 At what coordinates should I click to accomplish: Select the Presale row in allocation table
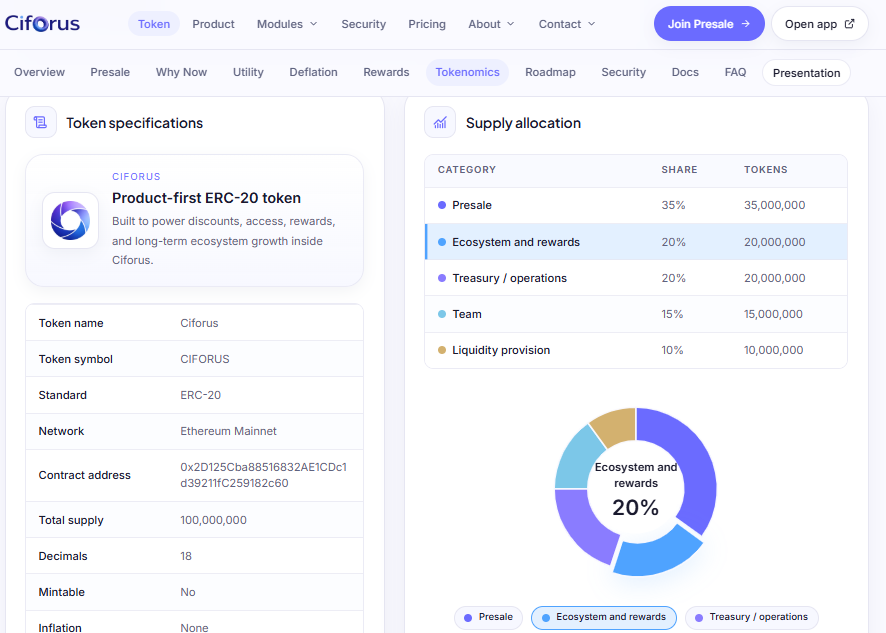636,205
